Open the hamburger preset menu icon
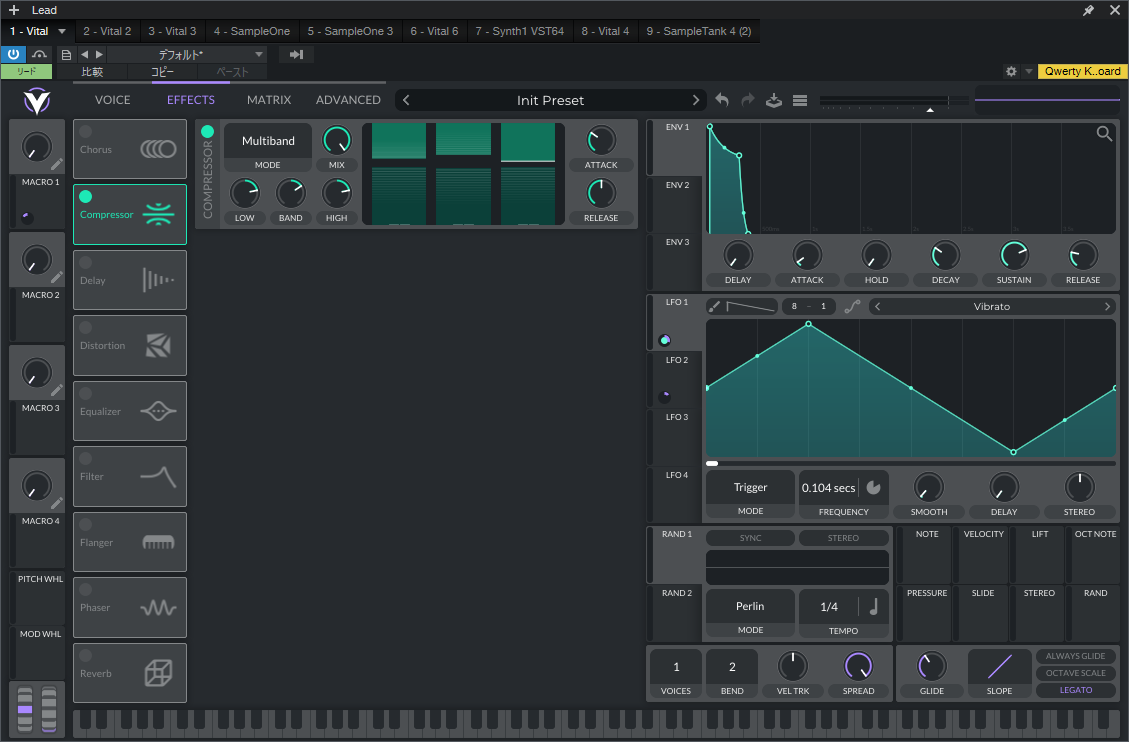Image resolution: width=1129 pixels, height=742 pixels. [800, 100]
